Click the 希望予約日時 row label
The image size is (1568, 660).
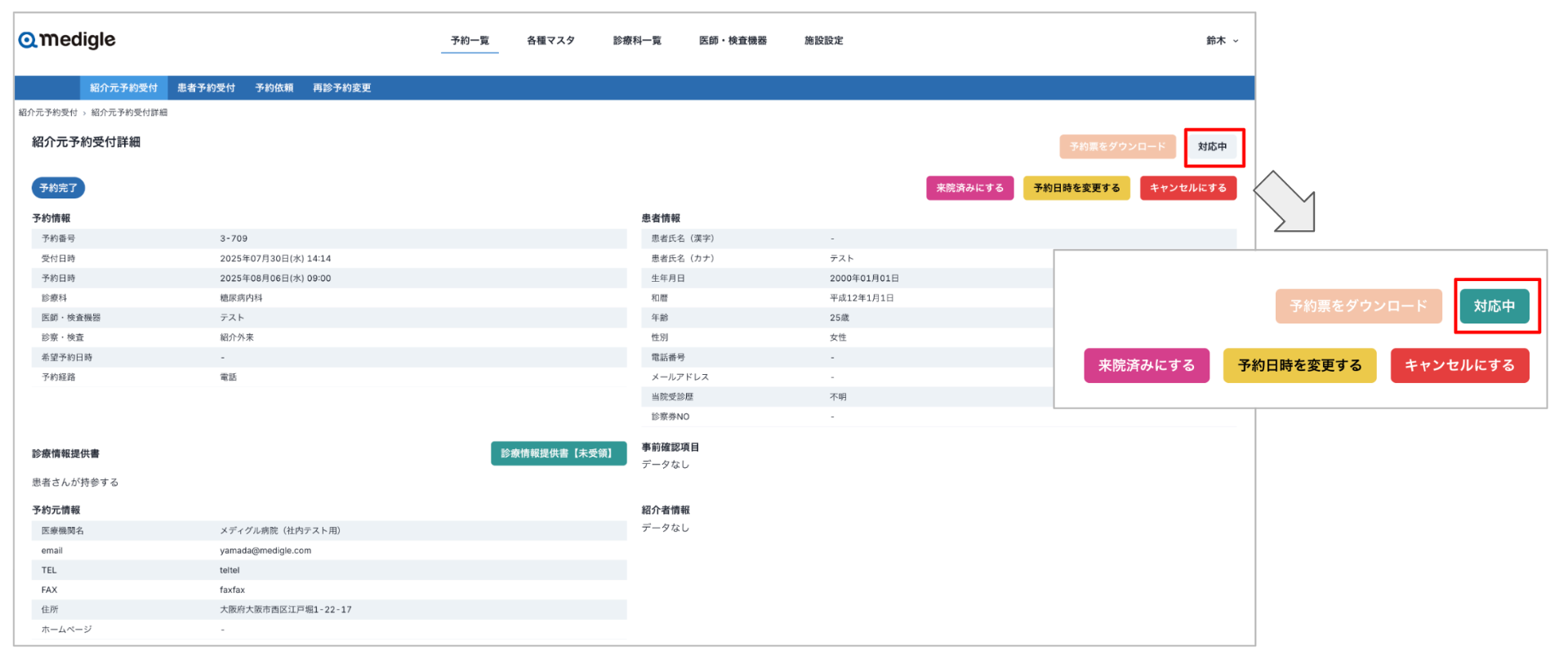[x=67, y=357]
